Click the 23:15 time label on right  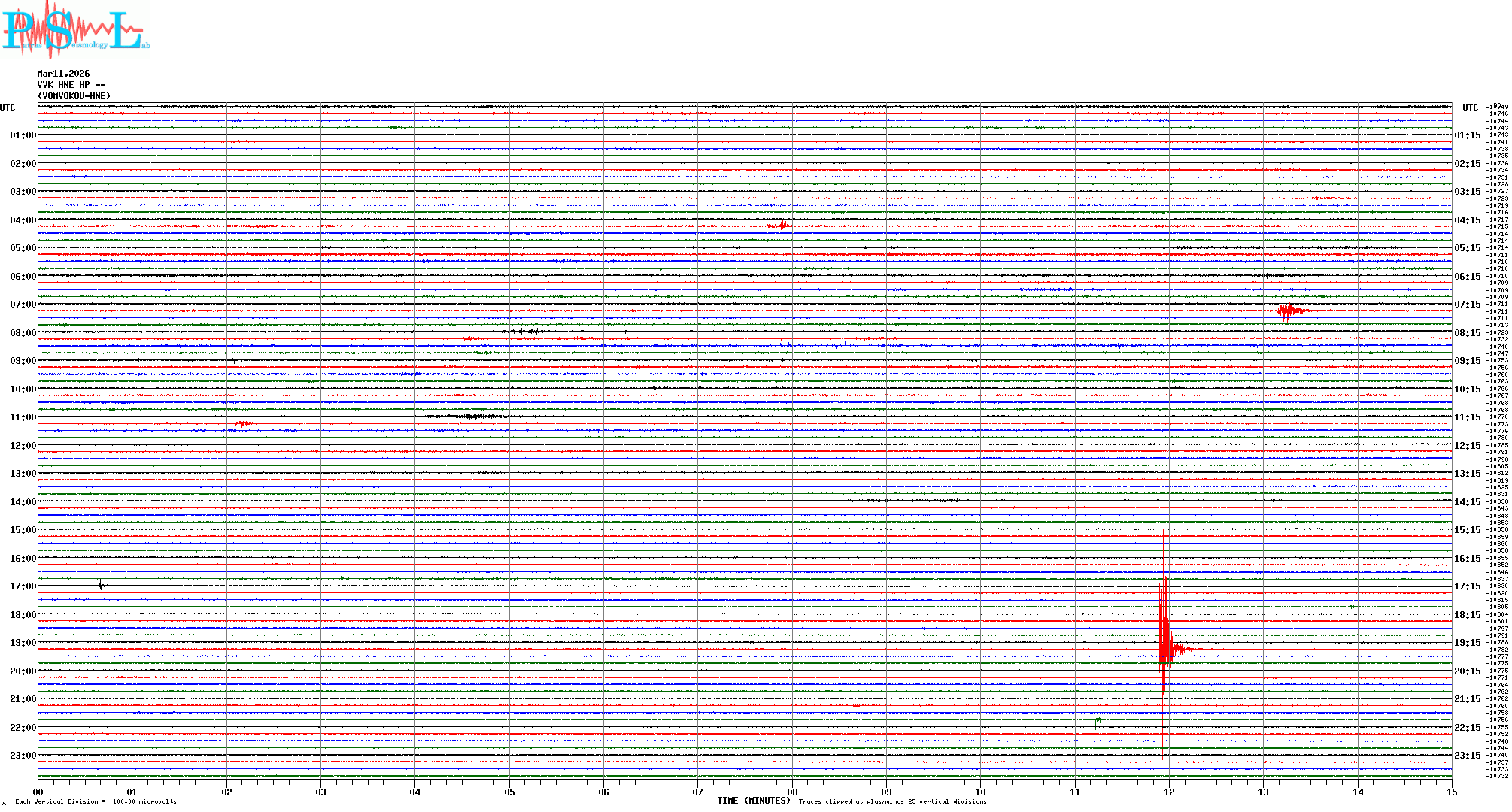pos(1467,756)
